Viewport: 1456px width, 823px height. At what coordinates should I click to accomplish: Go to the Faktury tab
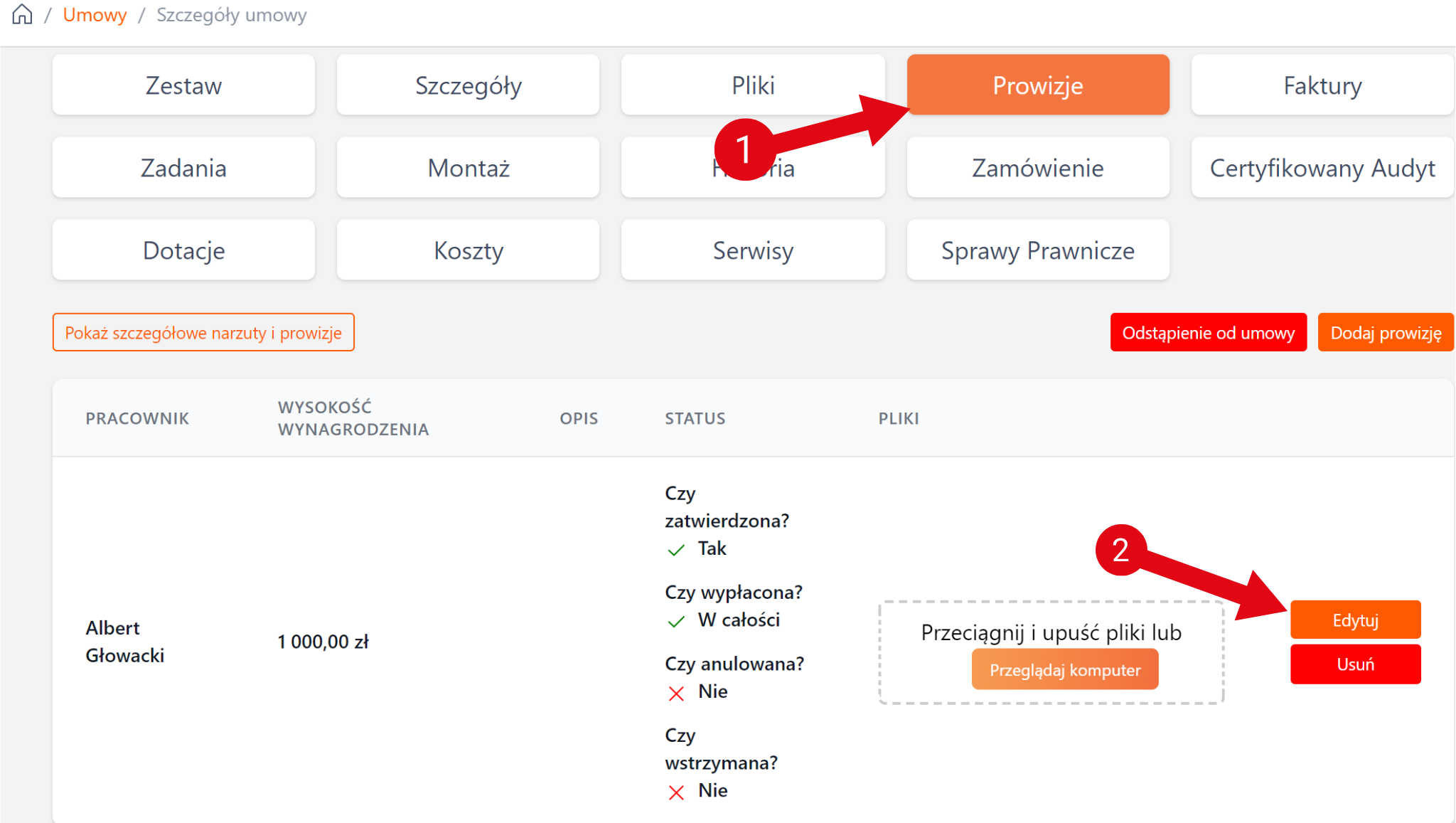(x=1322, y=85)
